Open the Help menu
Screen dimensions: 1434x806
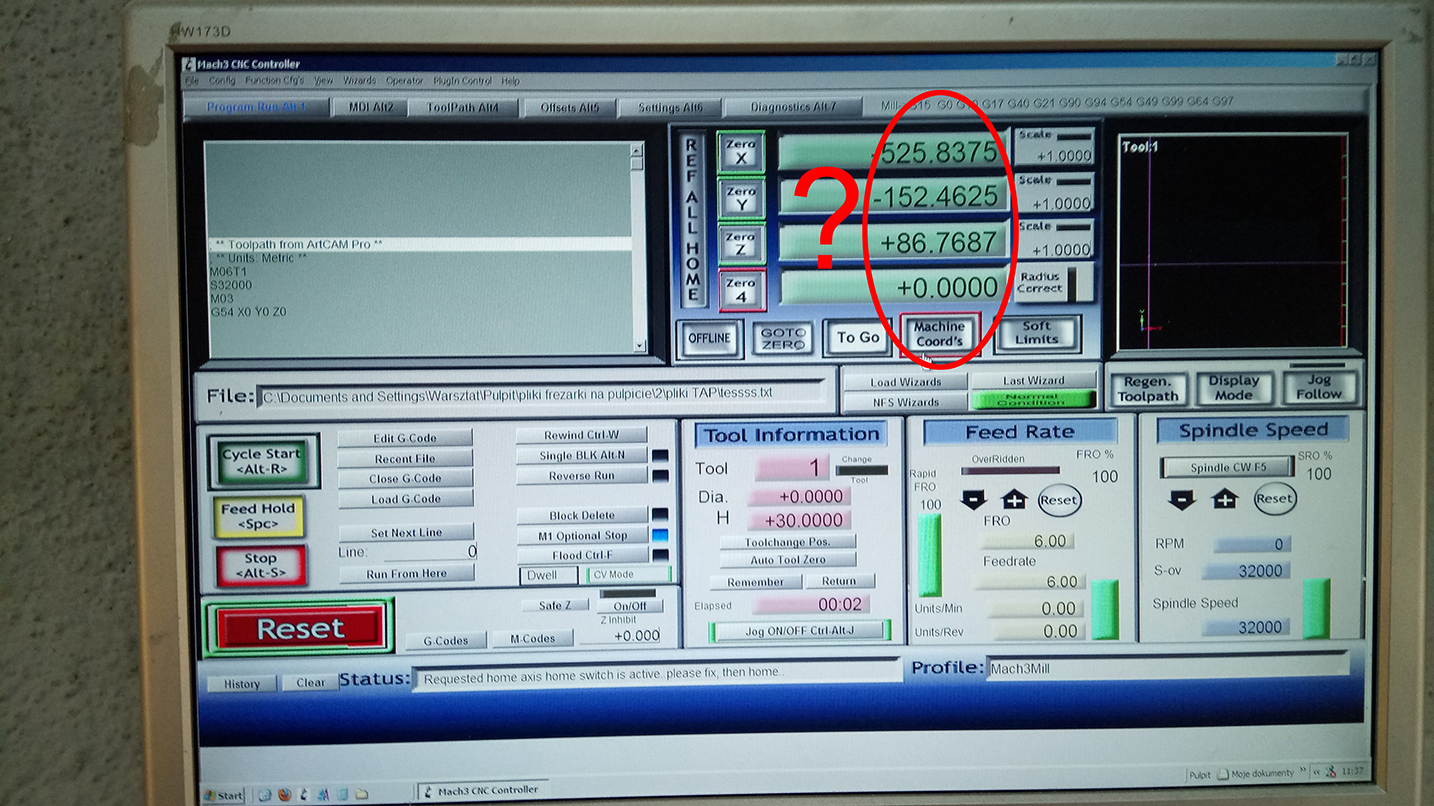pos(510,81)
